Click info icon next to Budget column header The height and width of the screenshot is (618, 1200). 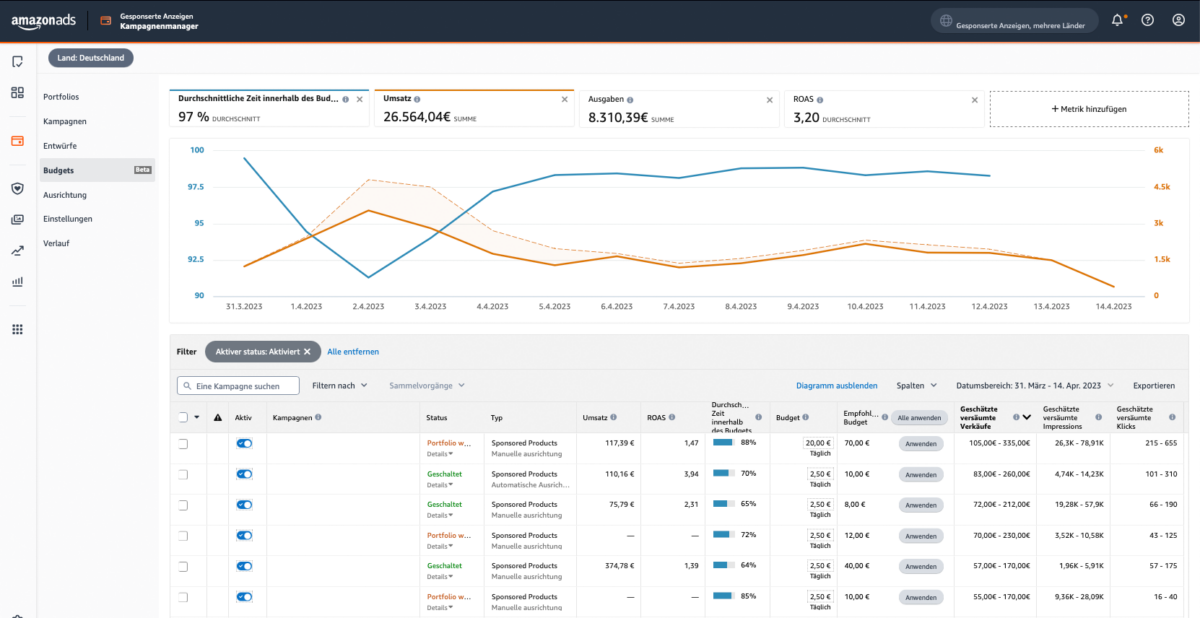click(807, 417)
